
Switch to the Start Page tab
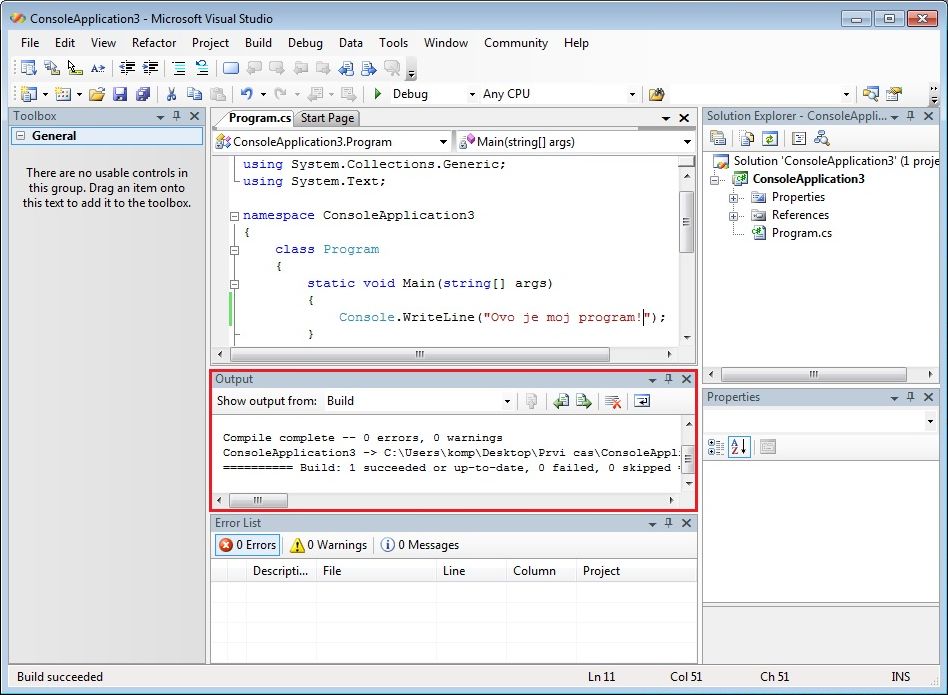pos(327,118)
